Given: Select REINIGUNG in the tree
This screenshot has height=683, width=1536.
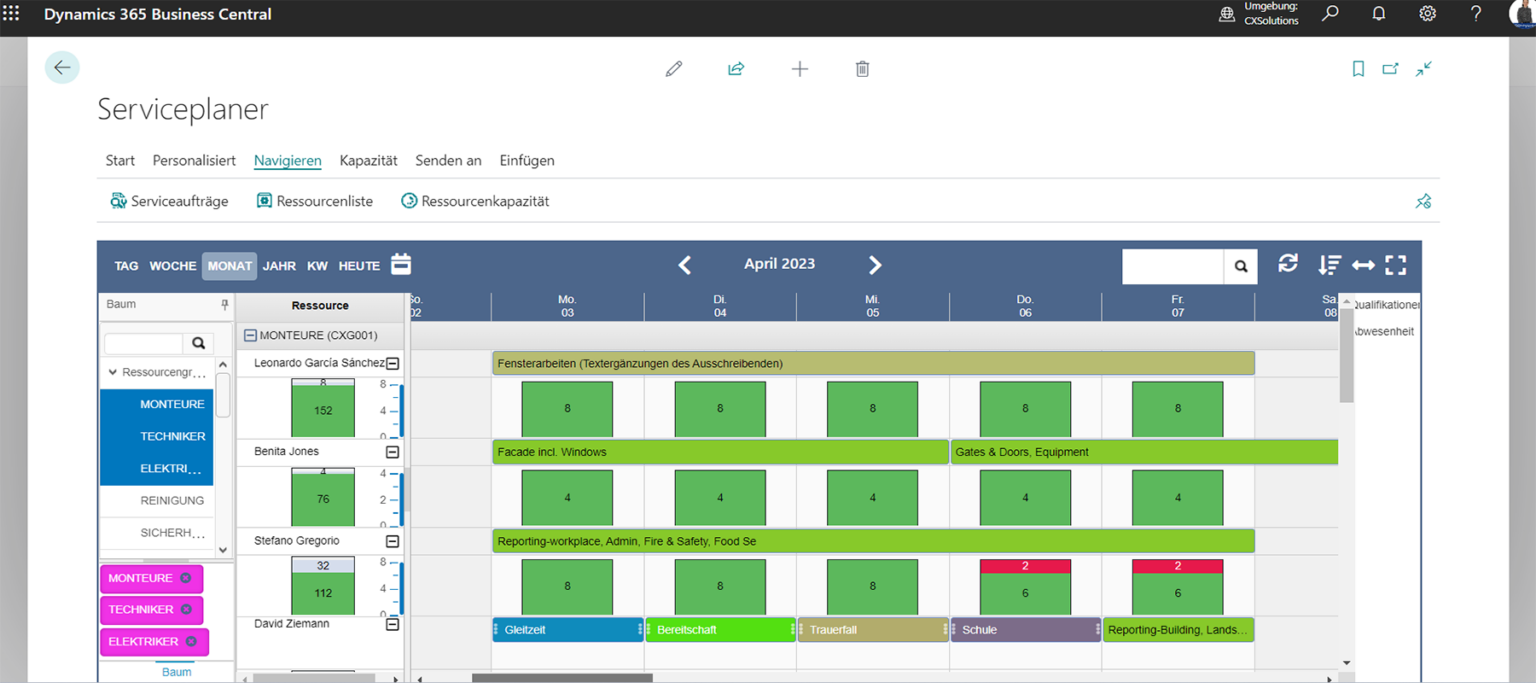Looking at the screenshot, I should (157, 500).
